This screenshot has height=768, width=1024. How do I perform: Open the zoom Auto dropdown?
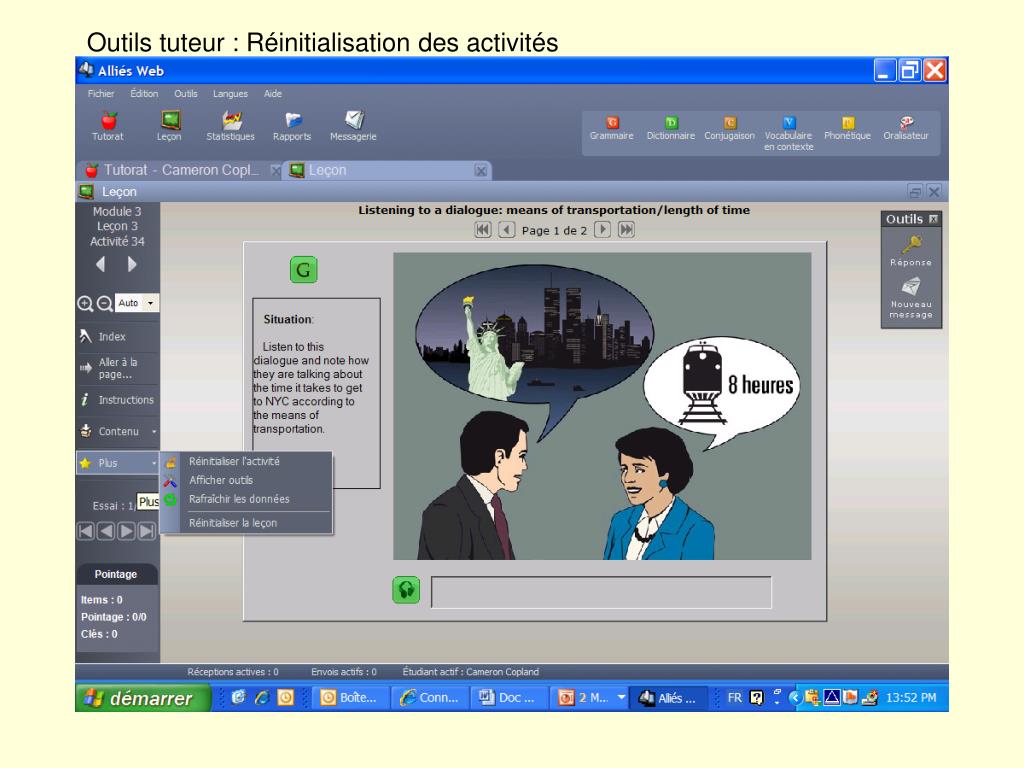(x=151, y=303)
